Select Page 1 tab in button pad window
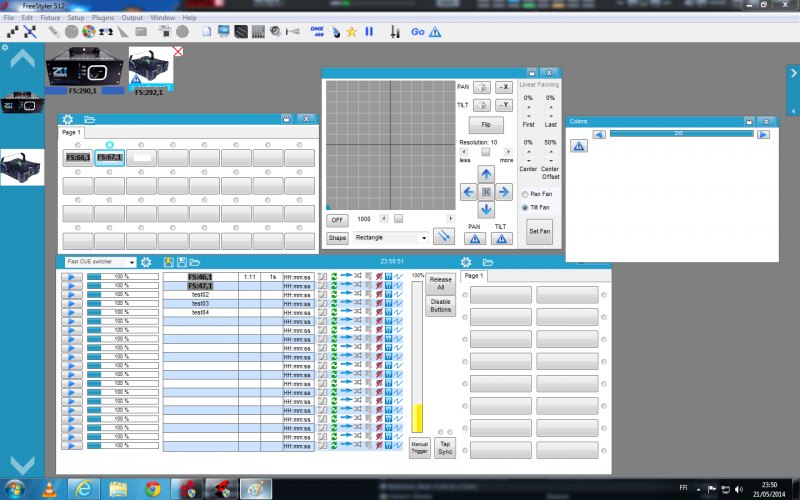This screenshot has height=500, width=800. 72,133
